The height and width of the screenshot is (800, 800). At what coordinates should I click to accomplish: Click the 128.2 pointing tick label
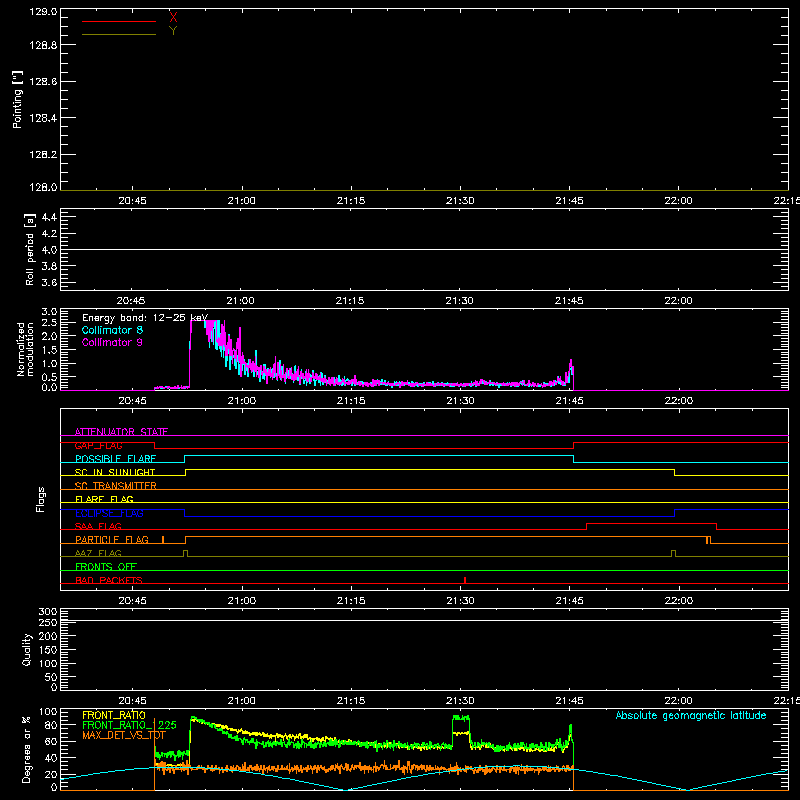(43, 155)
